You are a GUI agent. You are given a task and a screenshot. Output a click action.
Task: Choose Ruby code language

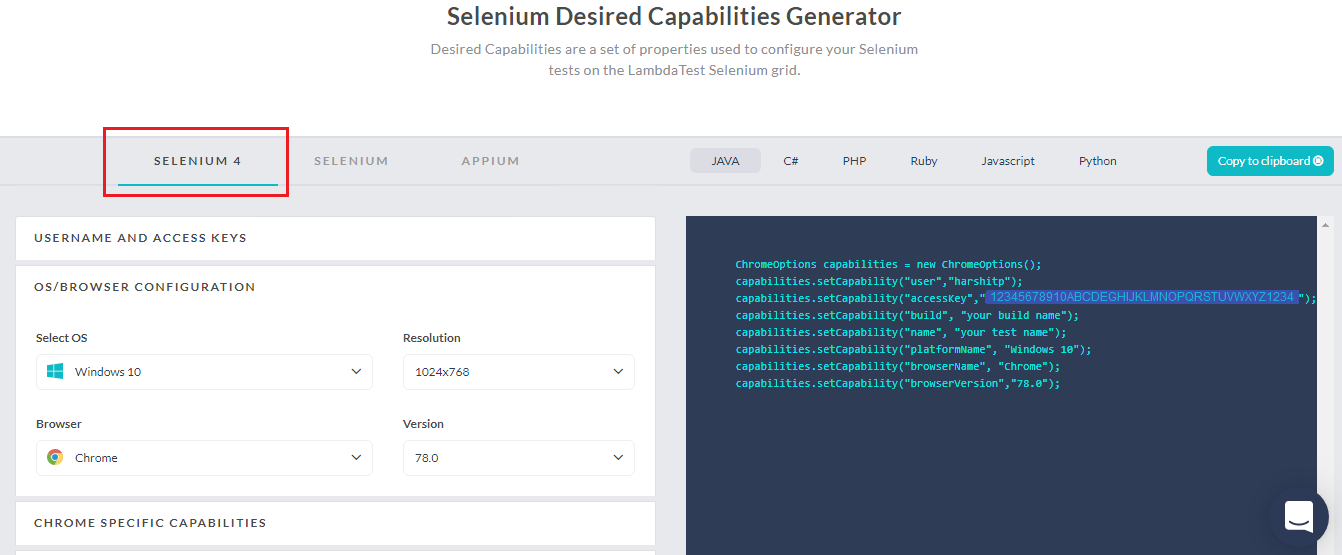pos(923,161)
